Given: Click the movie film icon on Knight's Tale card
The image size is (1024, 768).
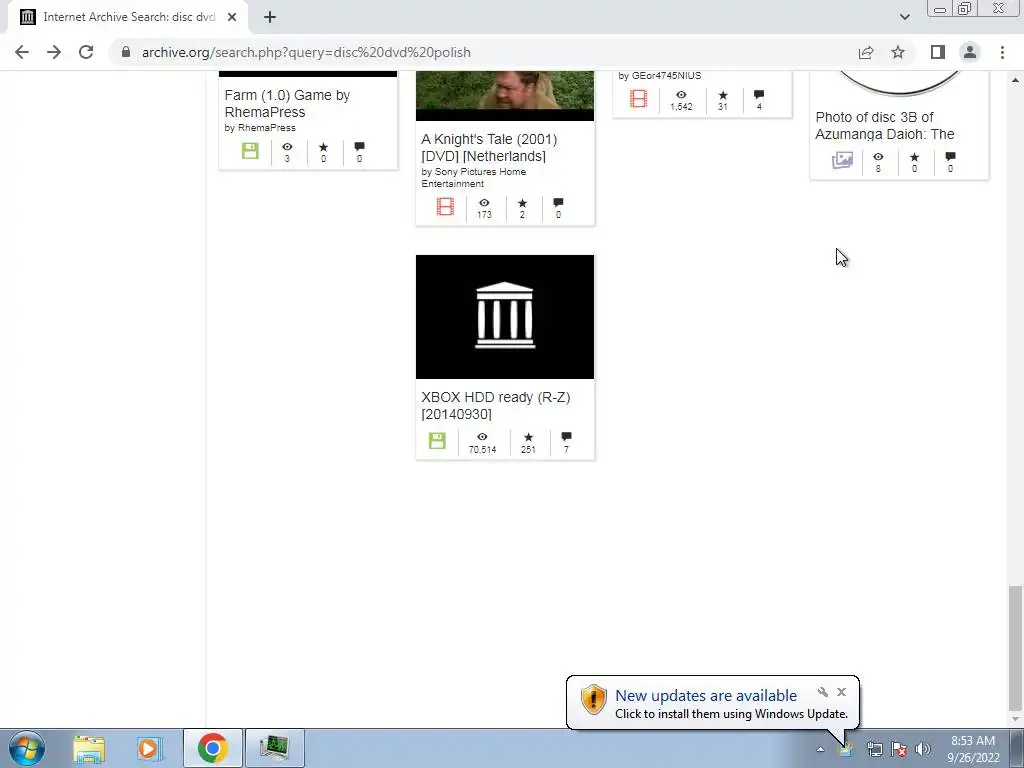Looking at the screenshot, I should (x=445, y=206).
